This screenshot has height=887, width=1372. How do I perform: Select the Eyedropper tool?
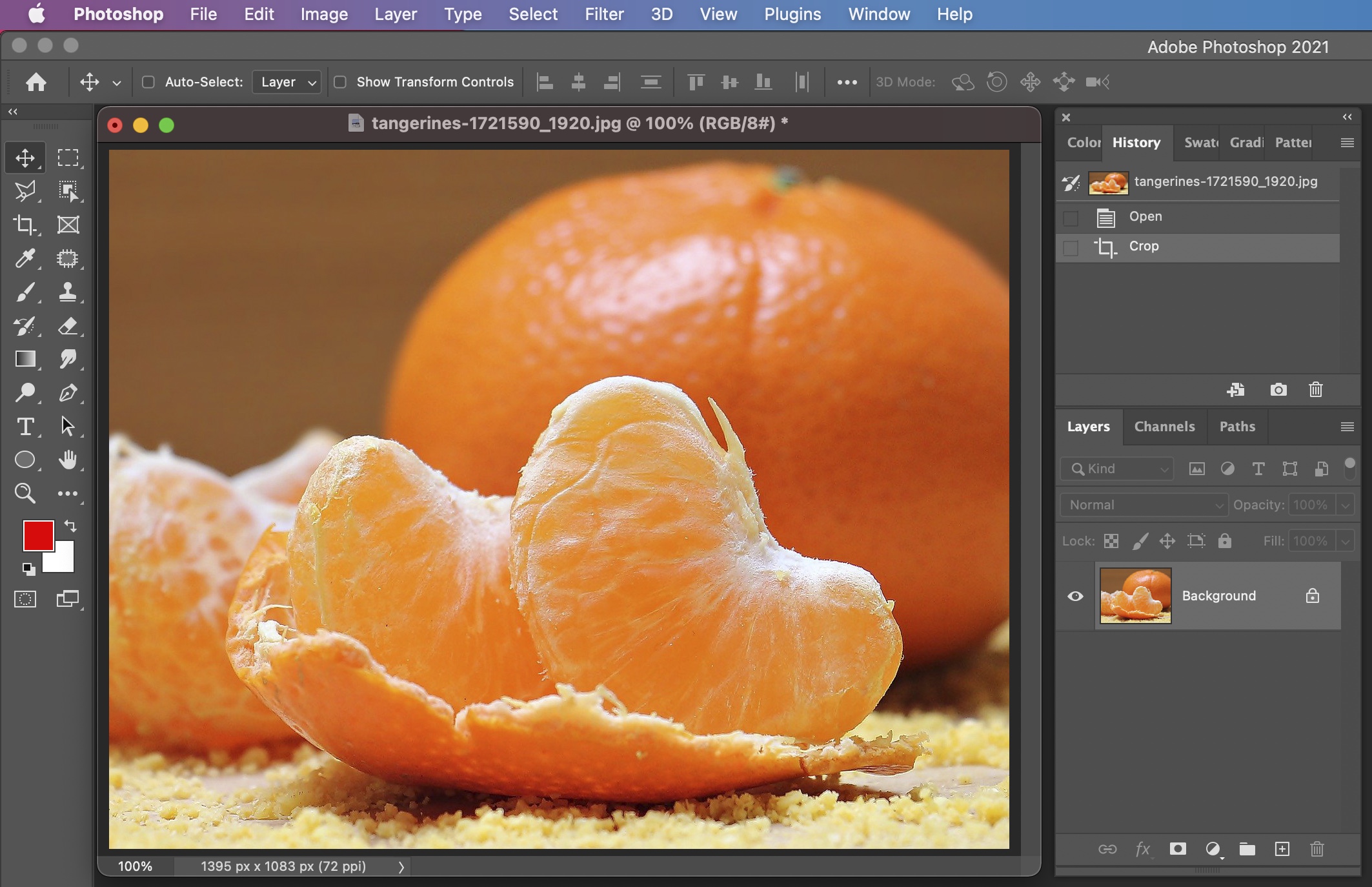pos(25,258)
